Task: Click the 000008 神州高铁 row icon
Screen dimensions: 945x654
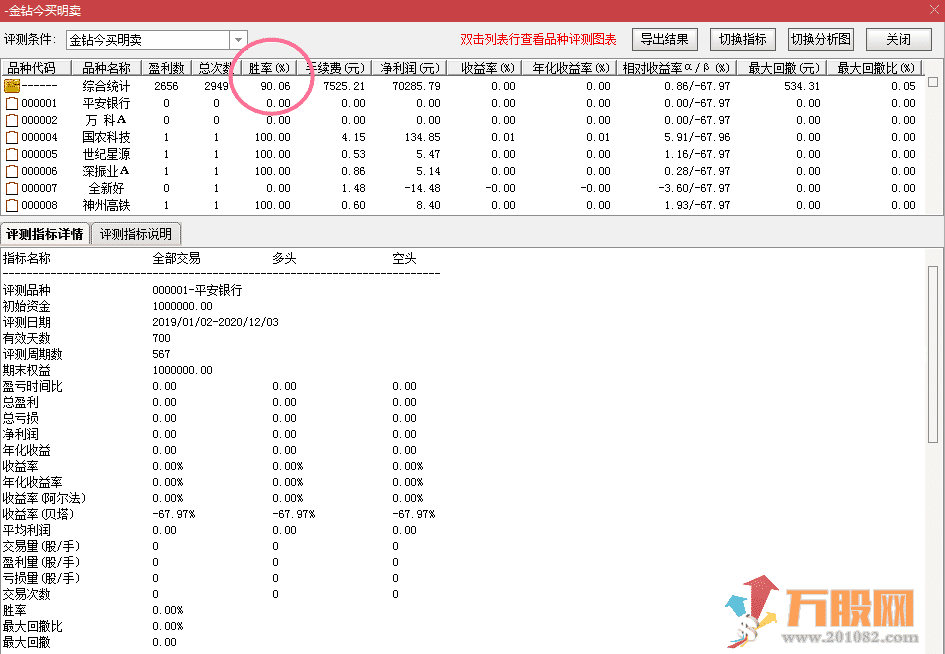Action: (11, 205)
